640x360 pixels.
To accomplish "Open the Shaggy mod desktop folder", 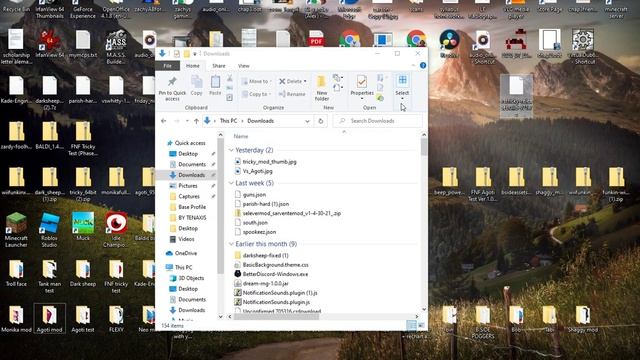I will [x=582, y=318].
